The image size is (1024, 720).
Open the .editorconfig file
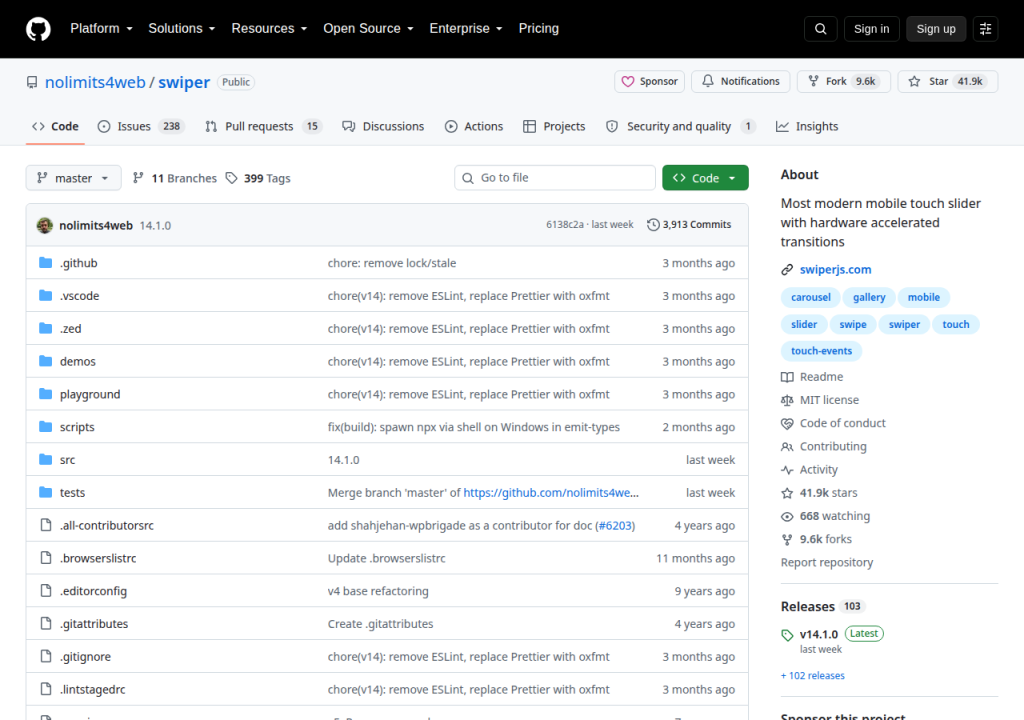tap(93, 591)
